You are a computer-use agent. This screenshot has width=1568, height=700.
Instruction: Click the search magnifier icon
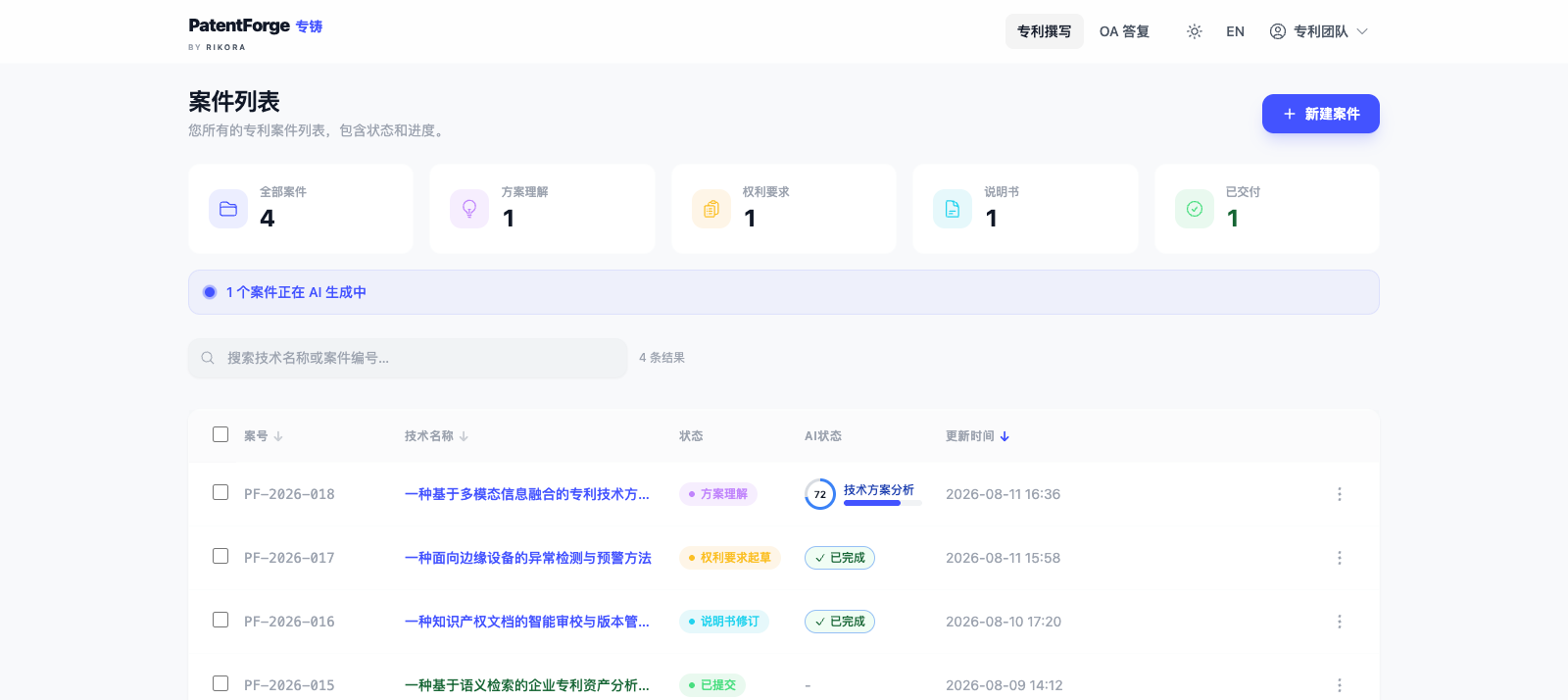[208, 358]
